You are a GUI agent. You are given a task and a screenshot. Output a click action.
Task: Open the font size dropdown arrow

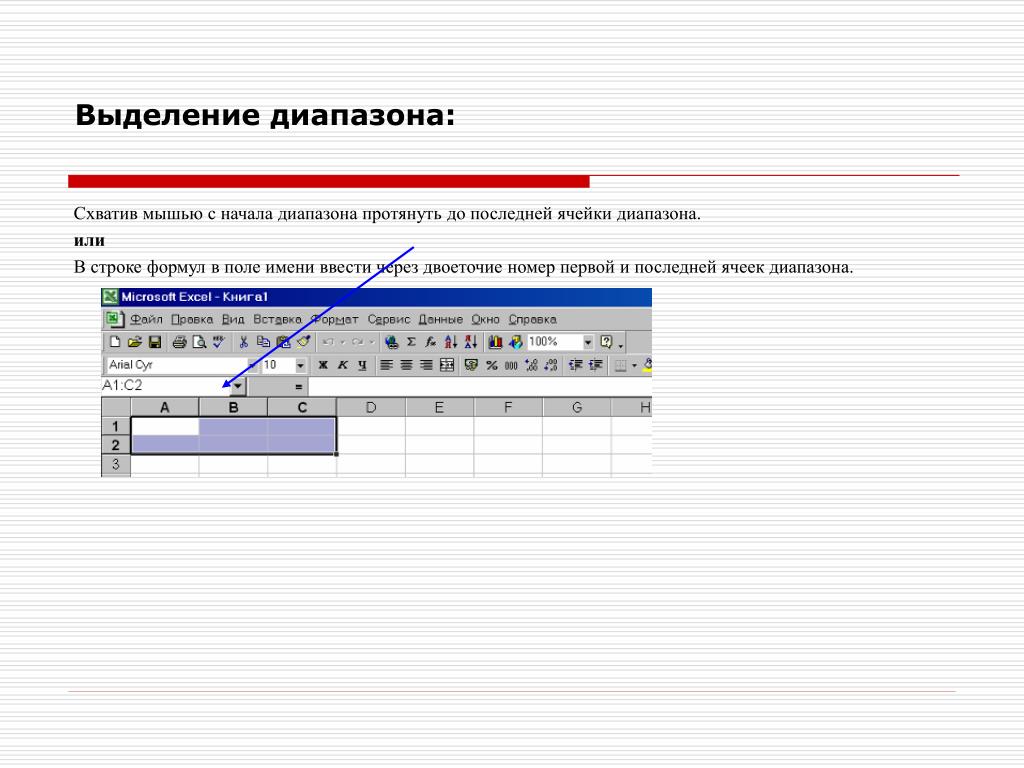(300, 365)
